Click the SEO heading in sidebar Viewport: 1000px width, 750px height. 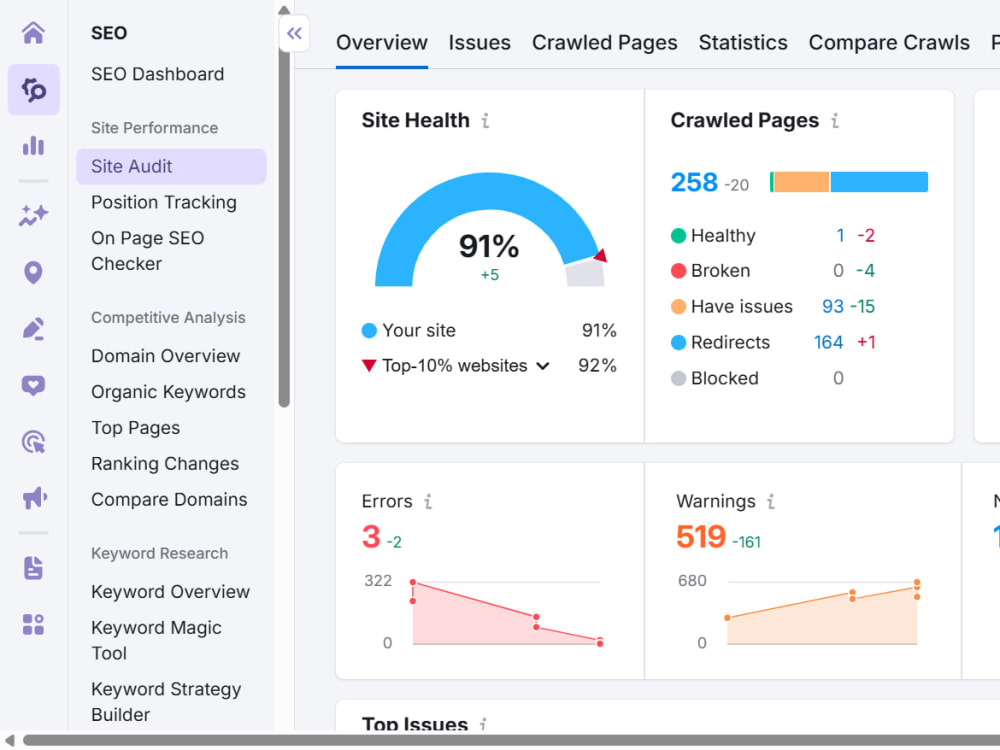(x=109, y=33)
